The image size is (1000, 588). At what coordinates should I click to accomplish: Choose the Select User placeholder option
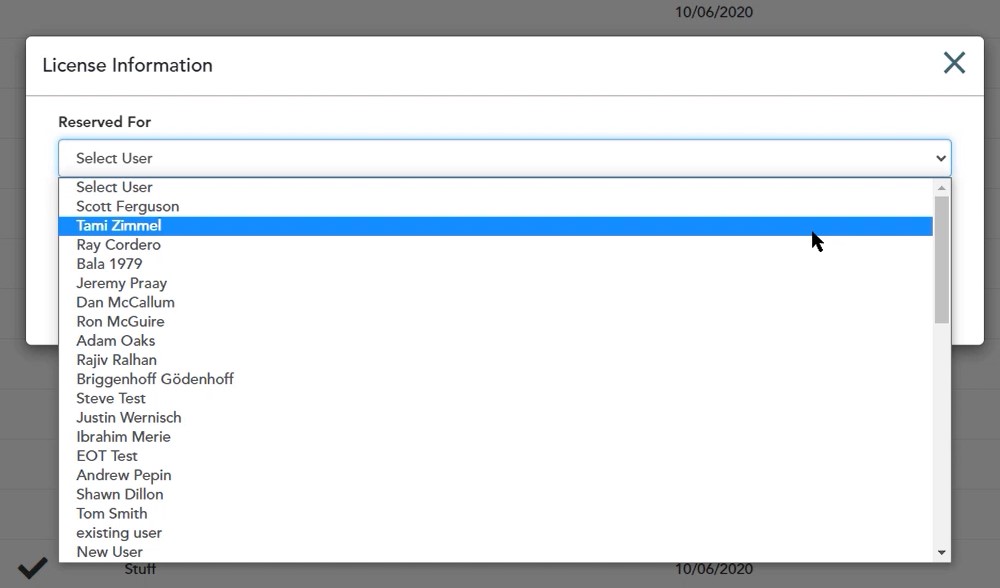tap(496, 187)
